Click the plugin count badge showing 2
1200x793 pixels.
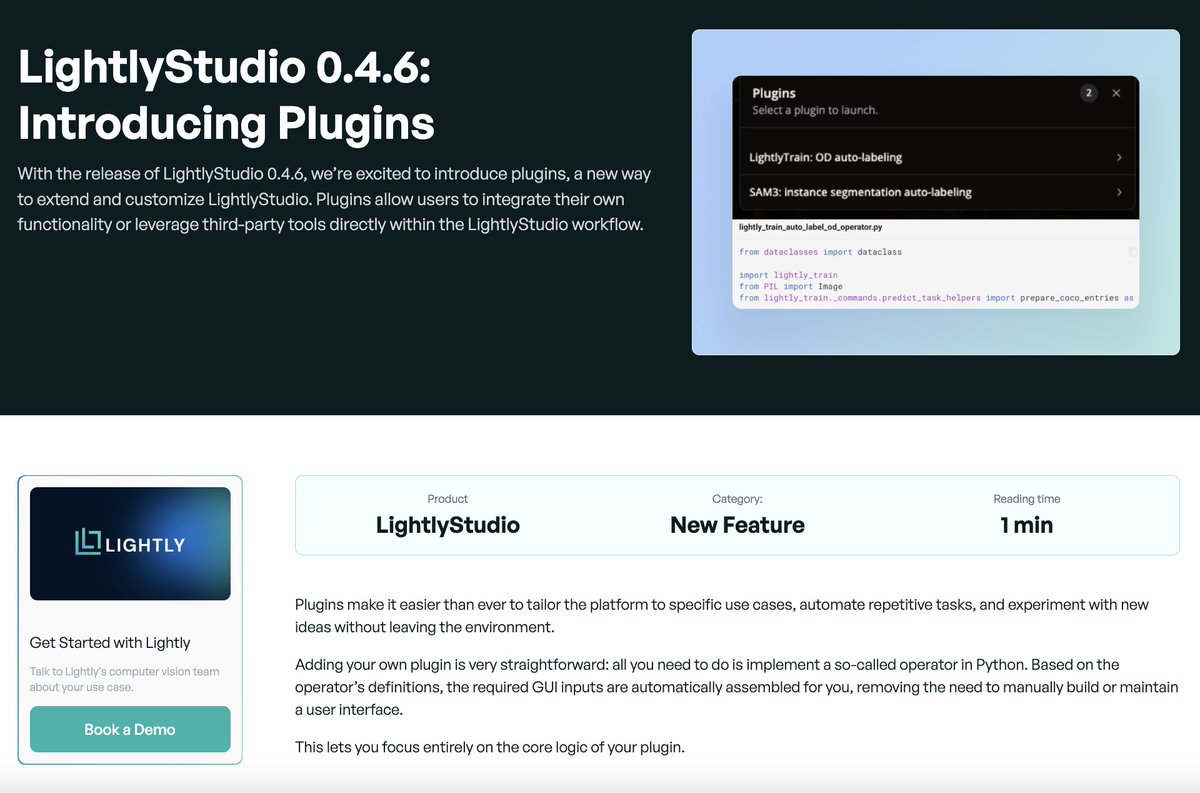[1089, 93]
